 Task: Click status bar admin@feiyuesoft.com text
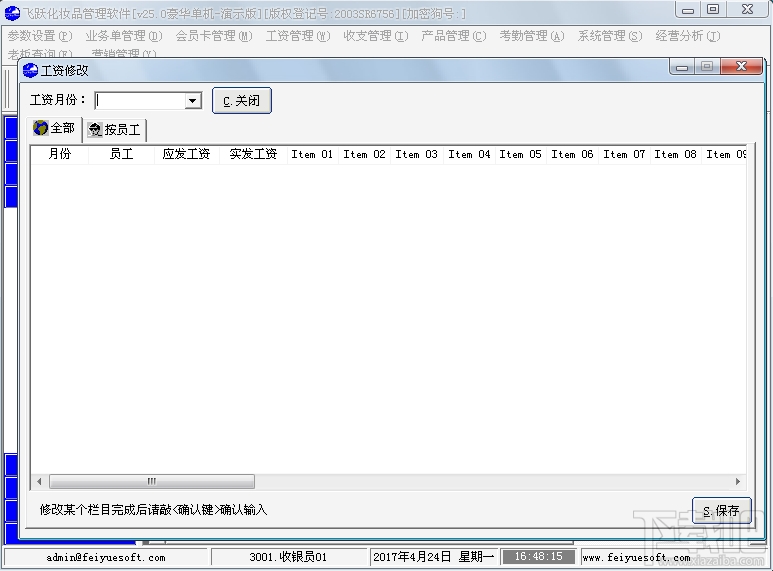tap(106, 558)
